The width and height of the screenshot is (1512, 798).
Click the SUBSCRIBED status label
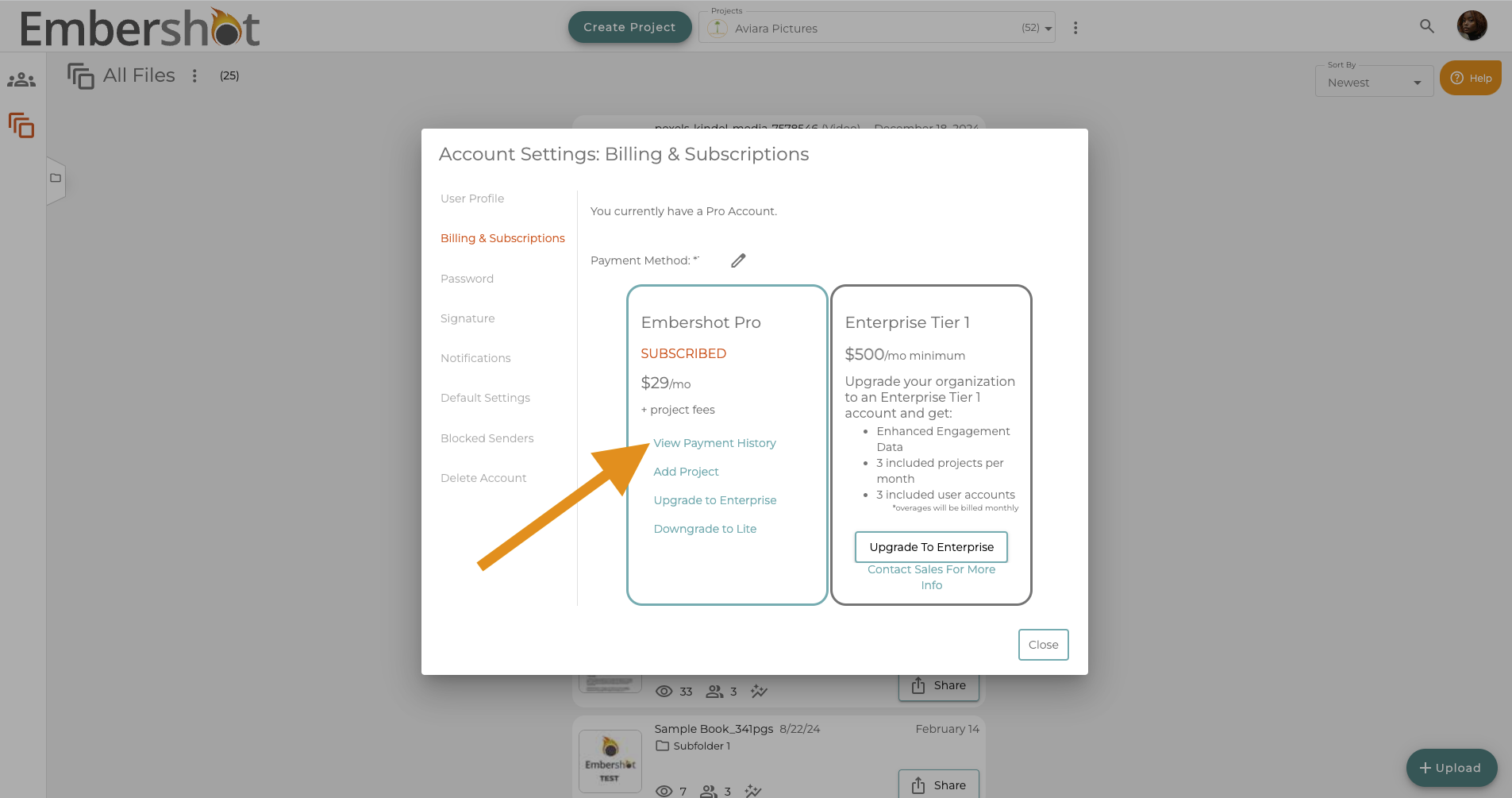pyautogui.click(x=683, y=353)
